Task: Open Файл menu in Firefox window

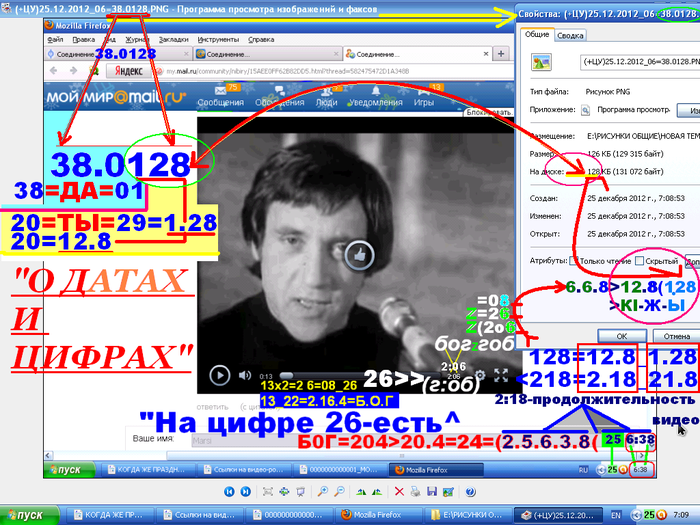Action: tap(55, 39)
